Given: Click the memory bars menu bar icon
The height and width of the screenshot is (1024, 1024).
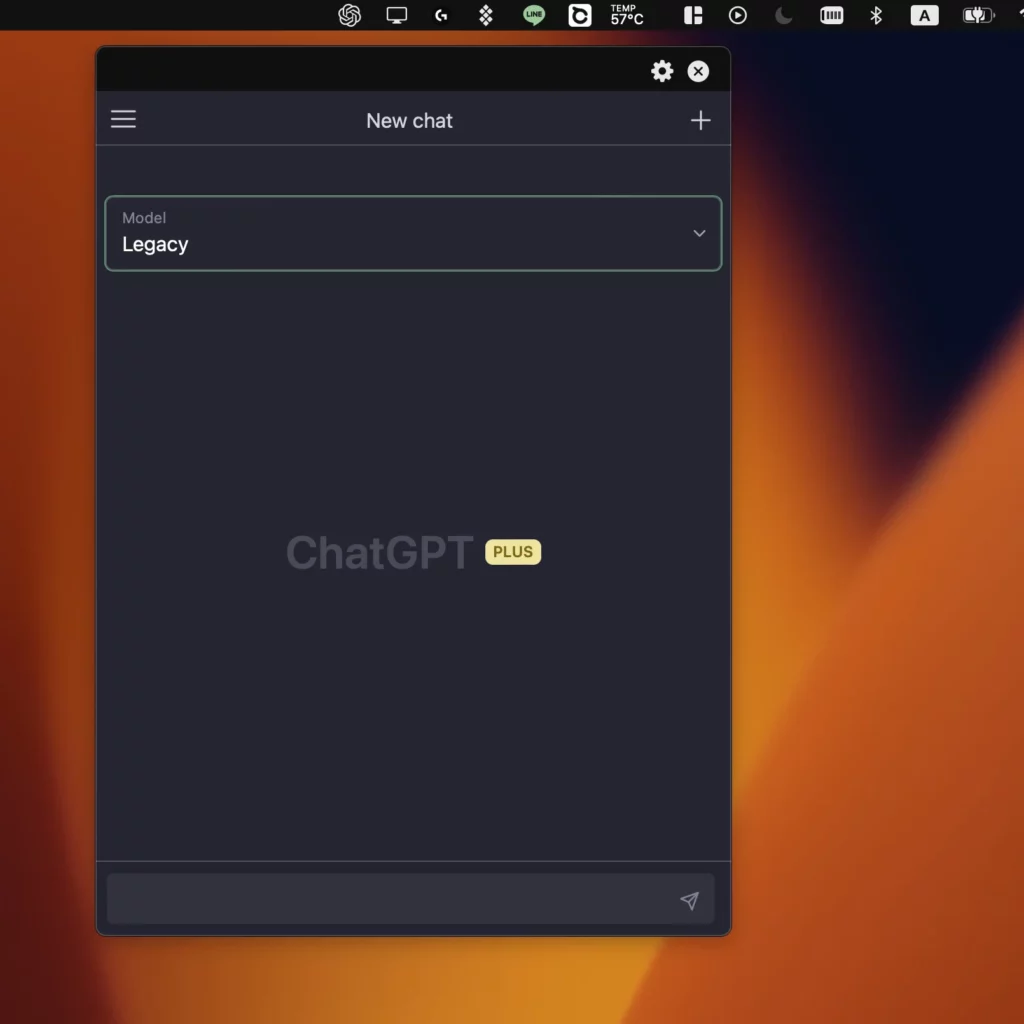Looking at the screenshot, I should point(831,15).
